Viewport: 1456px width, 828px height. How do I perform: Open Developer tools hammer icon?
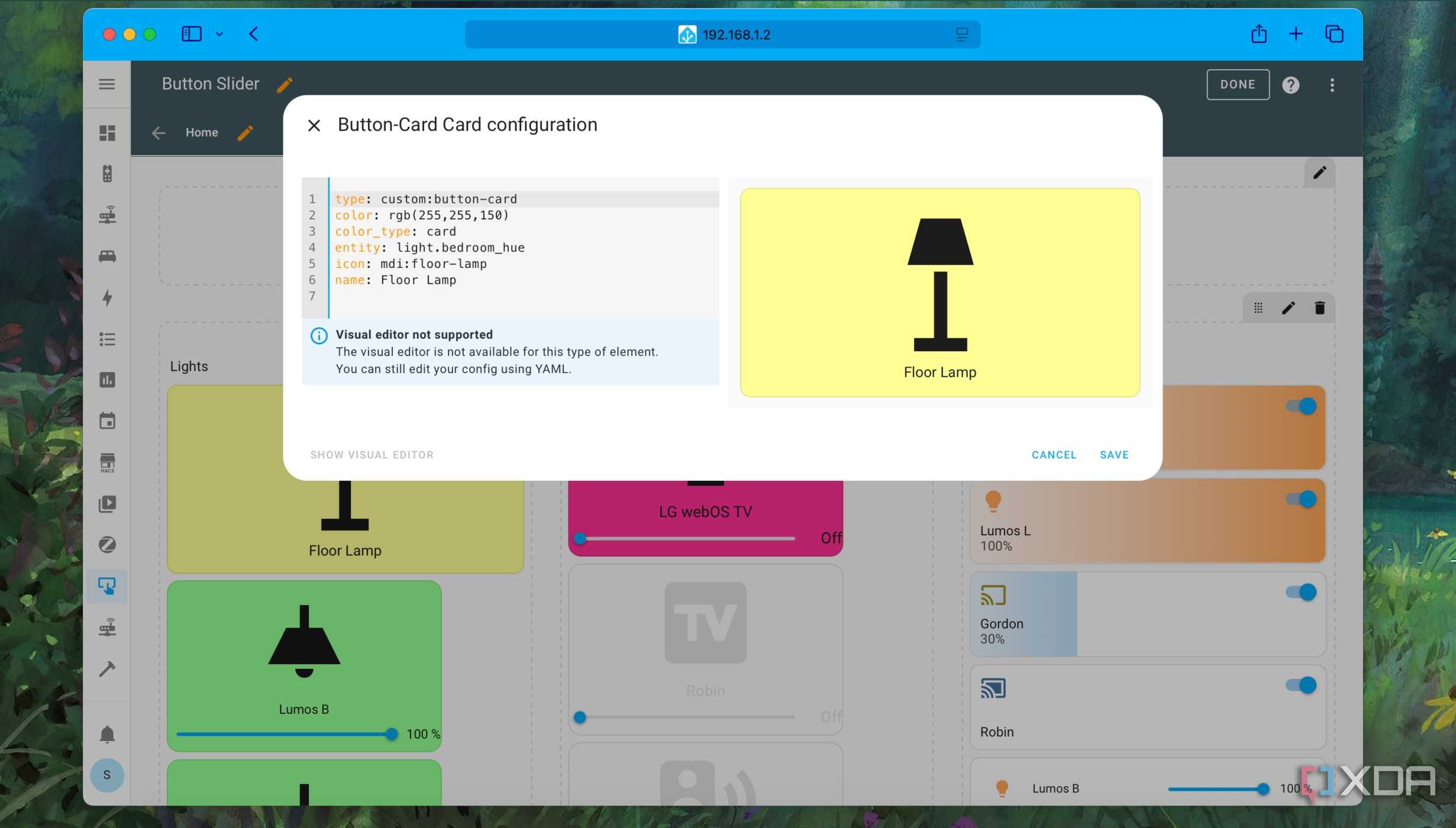[107, 669]
